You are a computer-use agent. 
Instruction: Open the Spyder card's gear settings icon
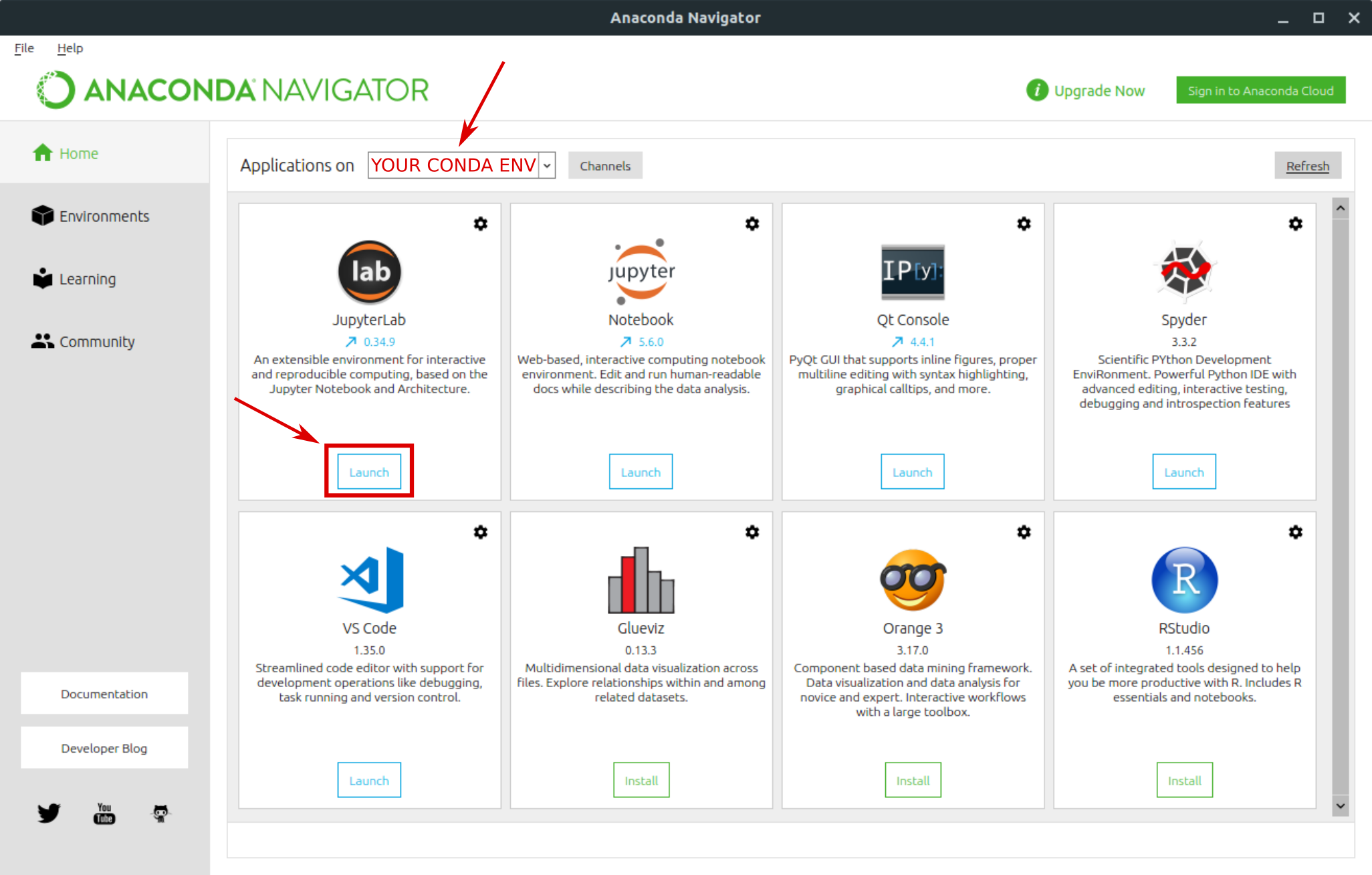pos(1296,223)
